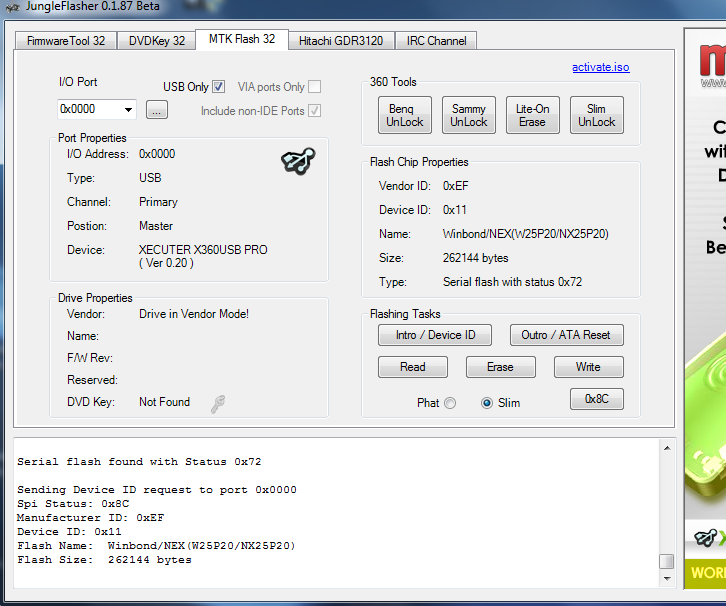The image size is (726, 606).
Task: Select the Phat radio button
Action: tap(450, 403)
